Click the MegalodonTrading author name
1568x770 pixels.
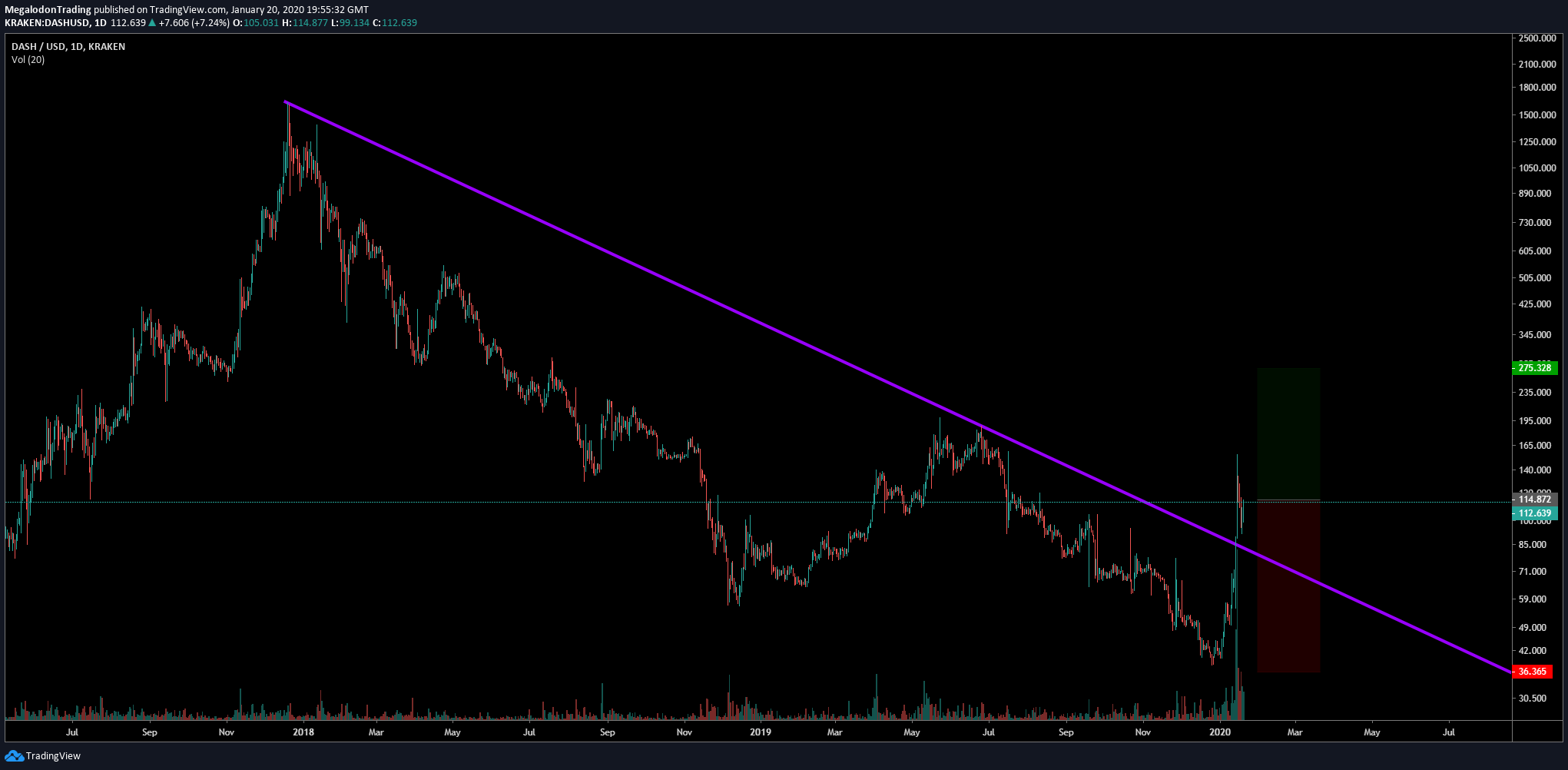[x=48, y=10]
